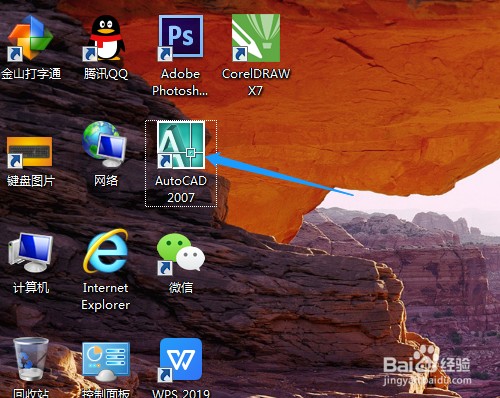
Task: Select the WPS 2019 shortcut icon
Action: click(181, 360)
